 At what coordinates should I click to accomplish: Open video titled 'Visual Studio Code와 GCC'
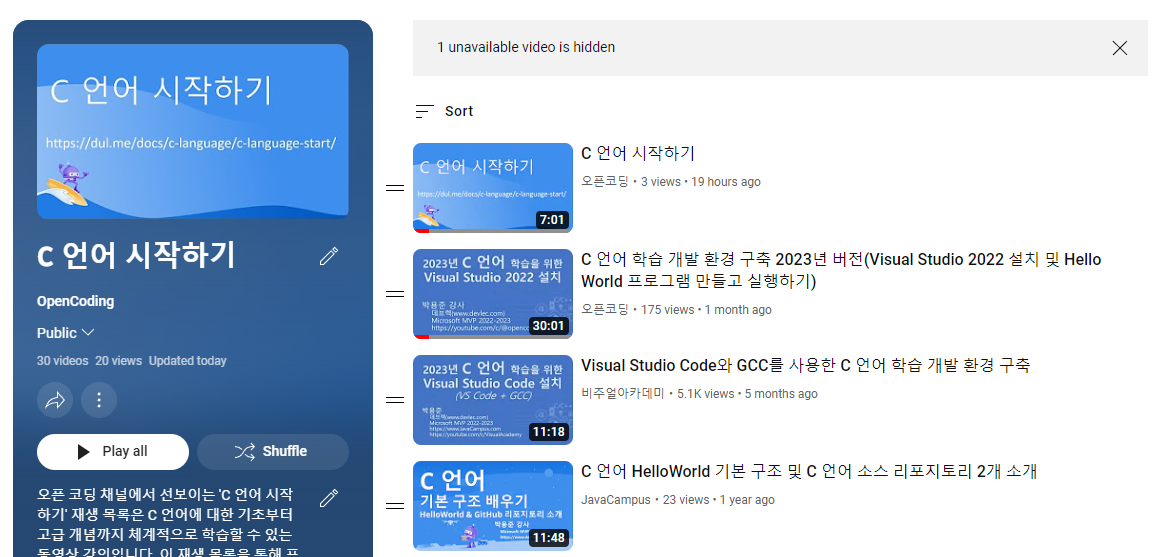tap(805, 366)
